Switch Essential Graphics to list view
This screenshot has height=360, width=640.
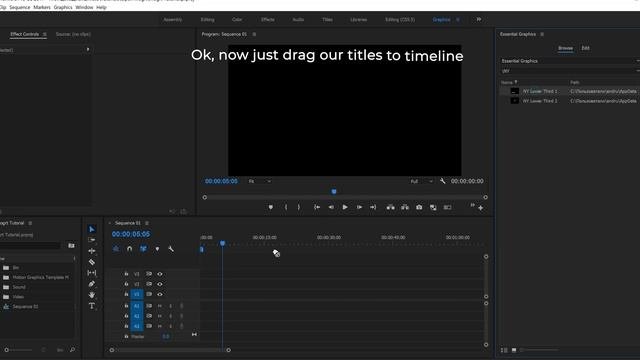pyautogui.click(x=504, y=350)
